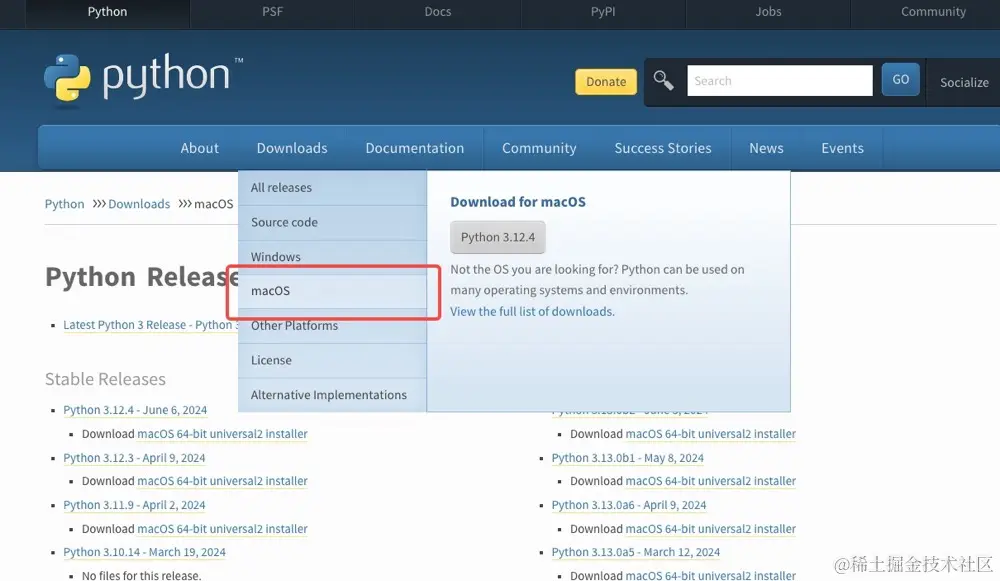Open 'View the full list of downloads' link

(532, 311)
